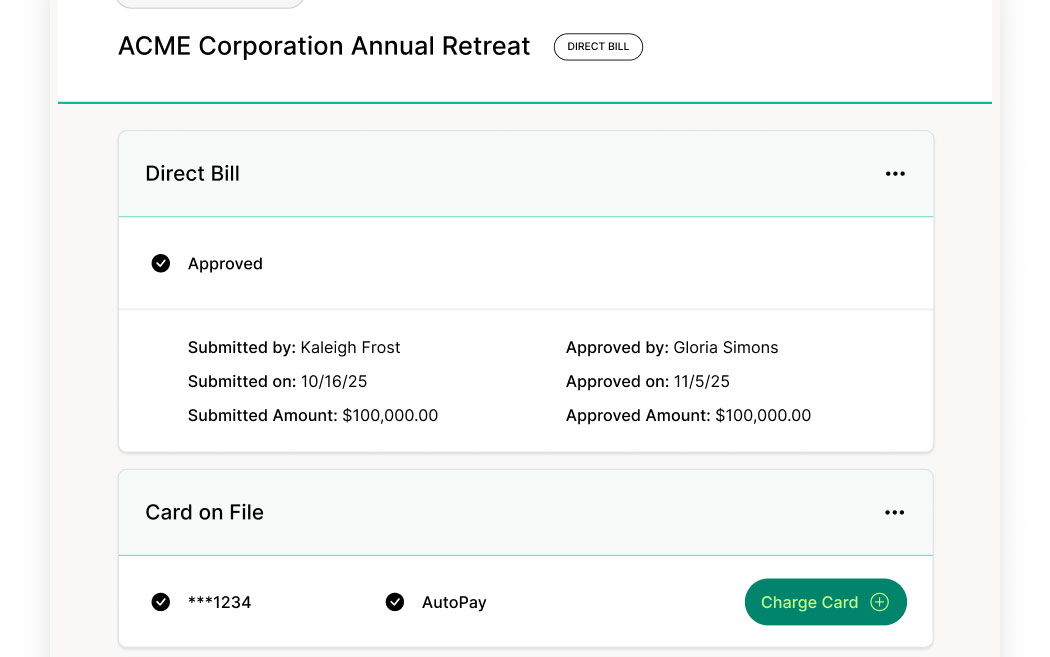This screenshot has height=657, width=1050.
Task: Click submitter name Kaleigh Frost
Action: pyautogui.click(x=350, y=348)
